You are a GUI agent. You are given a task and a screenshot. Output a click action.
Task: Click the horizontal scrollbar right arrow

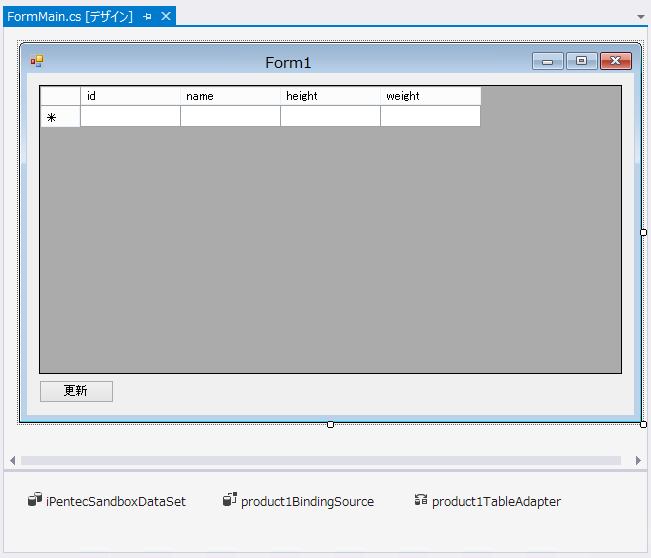(638, 460)
